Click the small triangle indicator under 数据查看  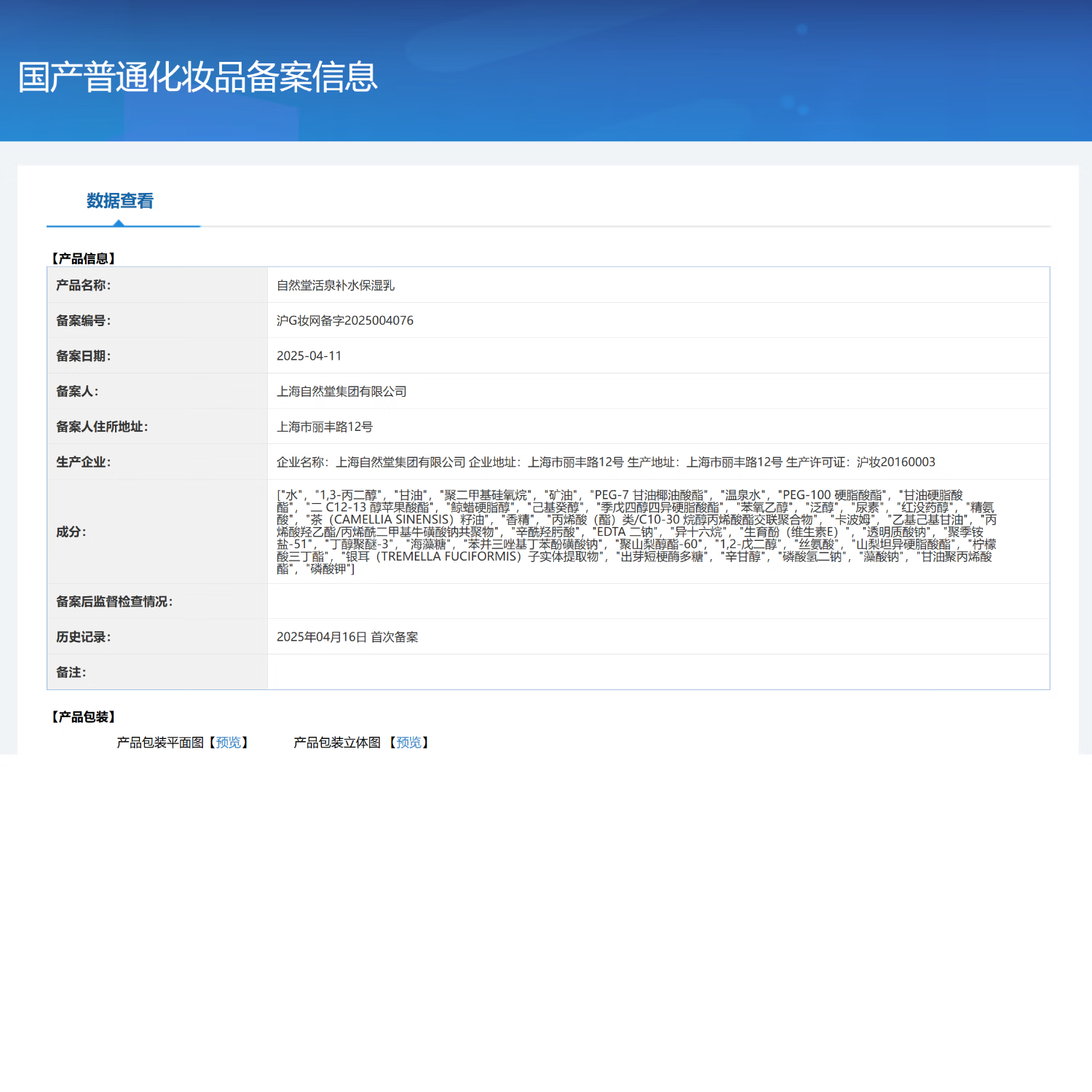tap(119, 223)
